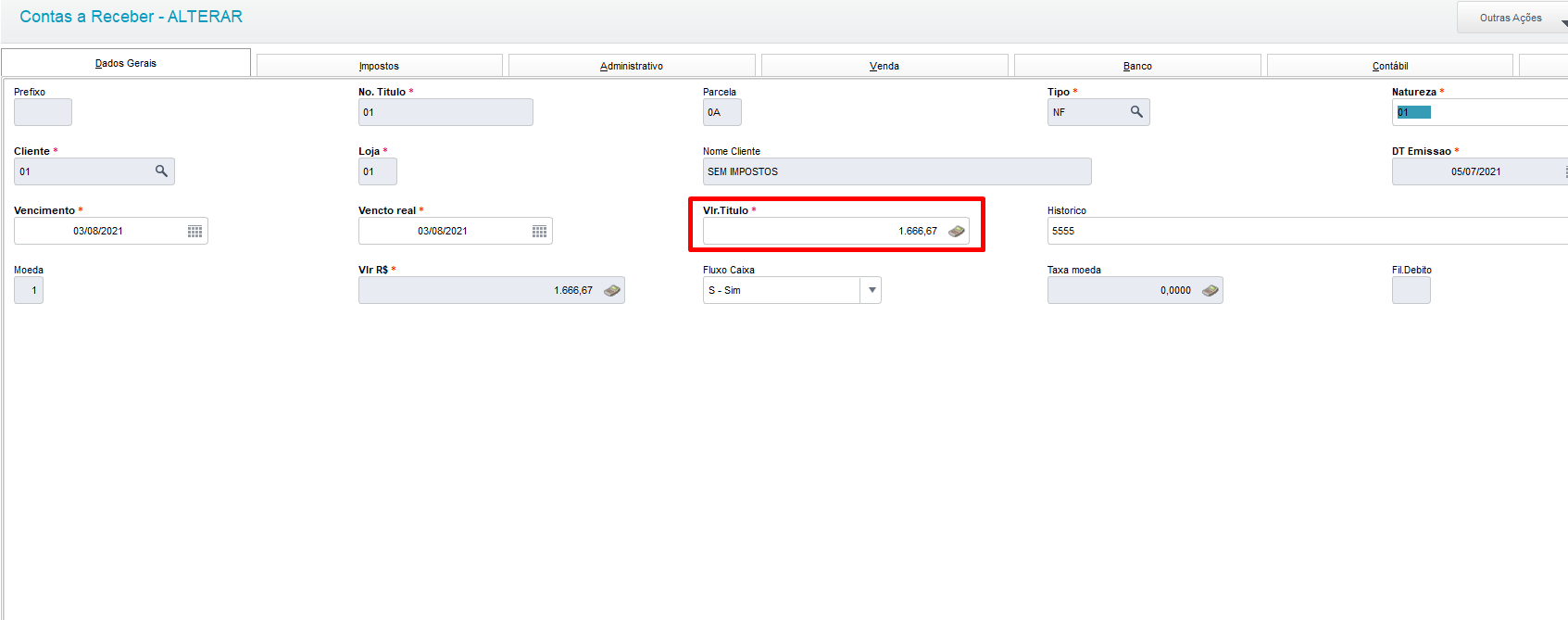Select Nome Cliente field SEM IMPOSTOS

tap(897, 171)
